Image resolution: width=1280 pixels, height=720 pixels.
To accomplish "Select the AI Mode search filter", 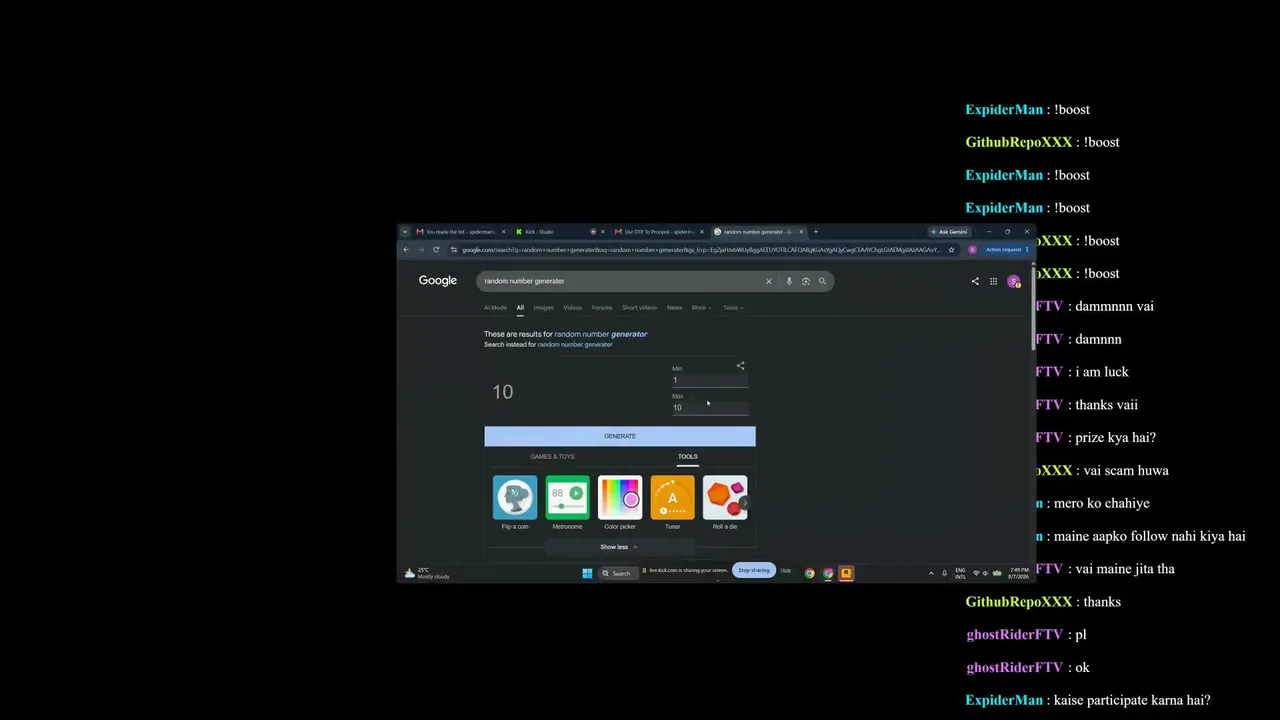I will tap(495, 308).
